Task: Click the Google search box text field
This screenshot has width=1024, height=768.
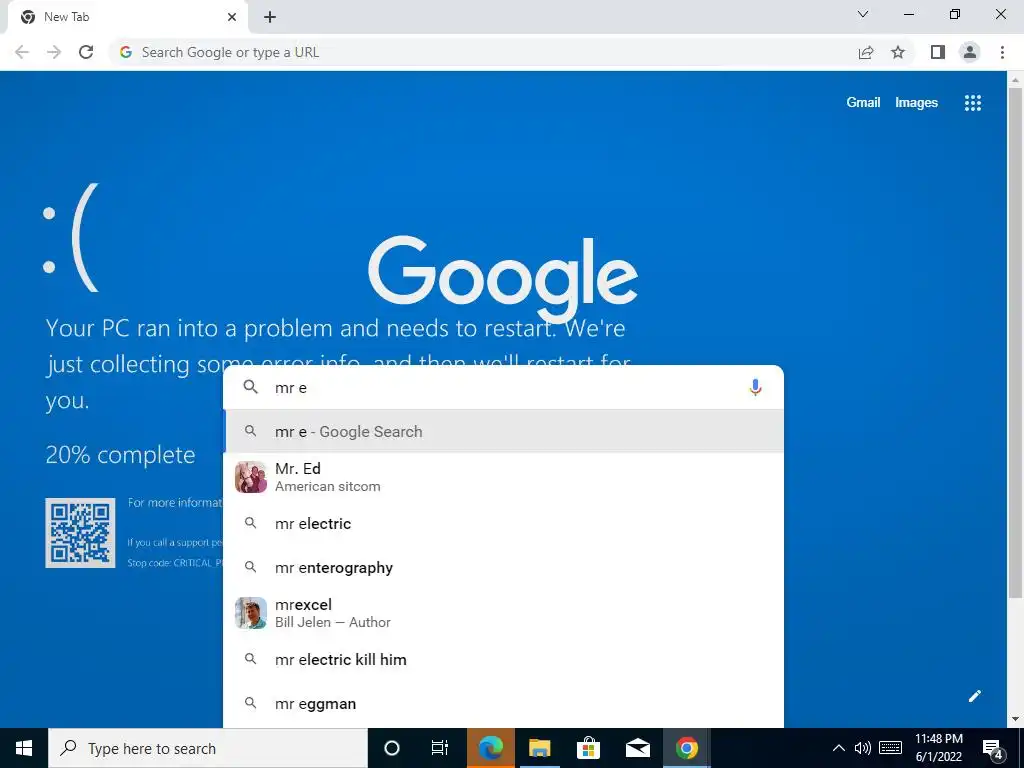Action: tap(504, 387)
